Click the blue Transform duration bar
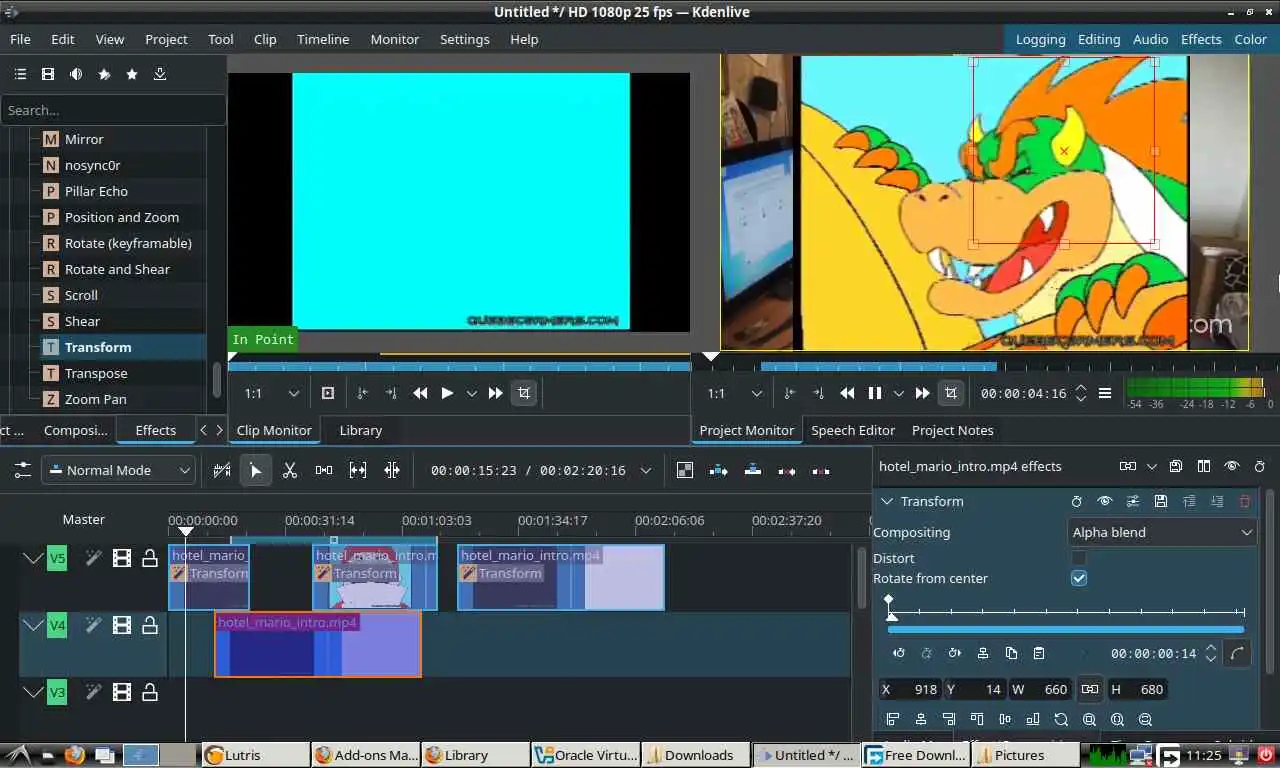Viewport: 1280px width, 768px height. (x=1066, y=630)
